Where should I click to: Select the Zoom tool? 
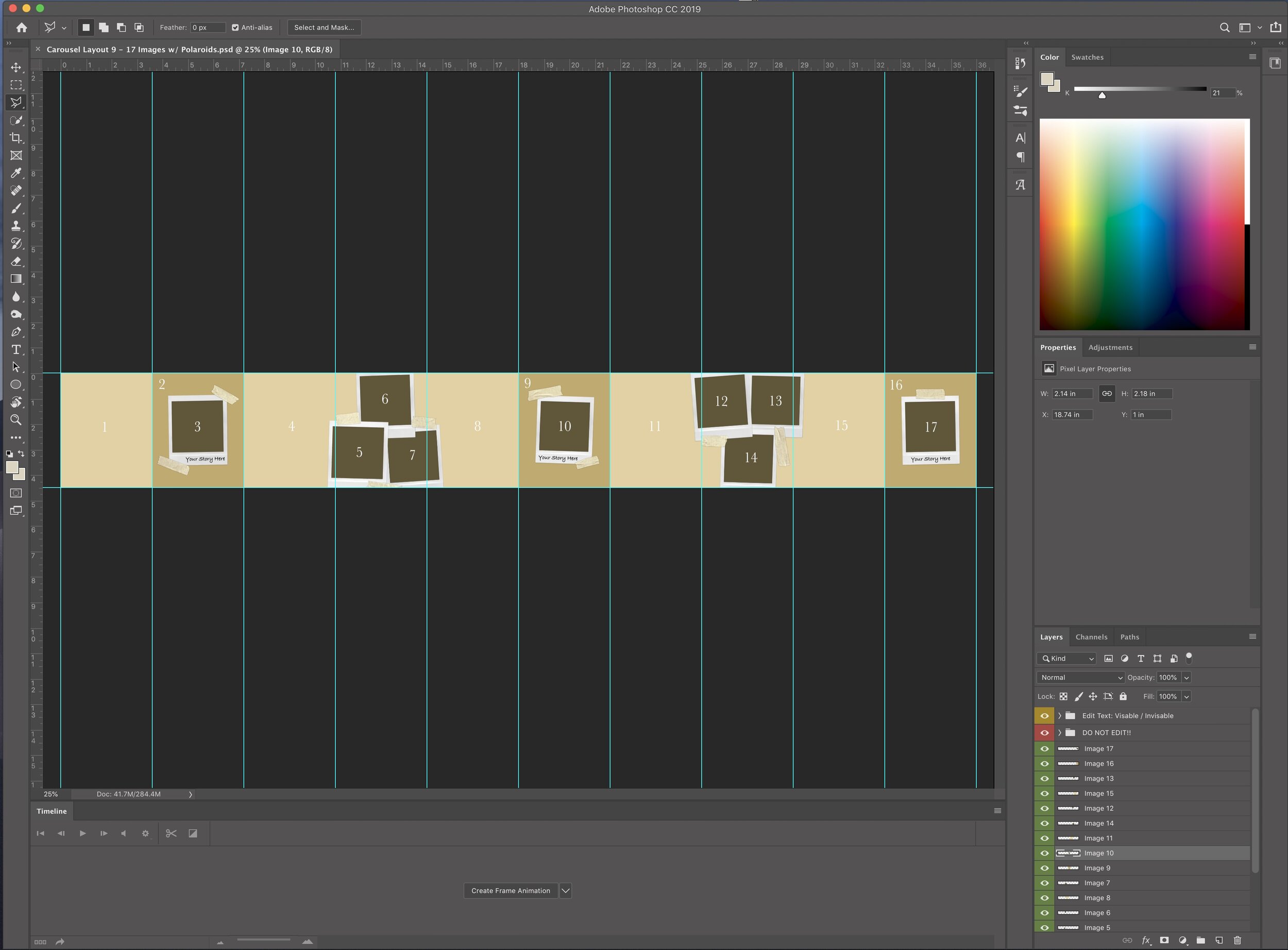[16, 420]
